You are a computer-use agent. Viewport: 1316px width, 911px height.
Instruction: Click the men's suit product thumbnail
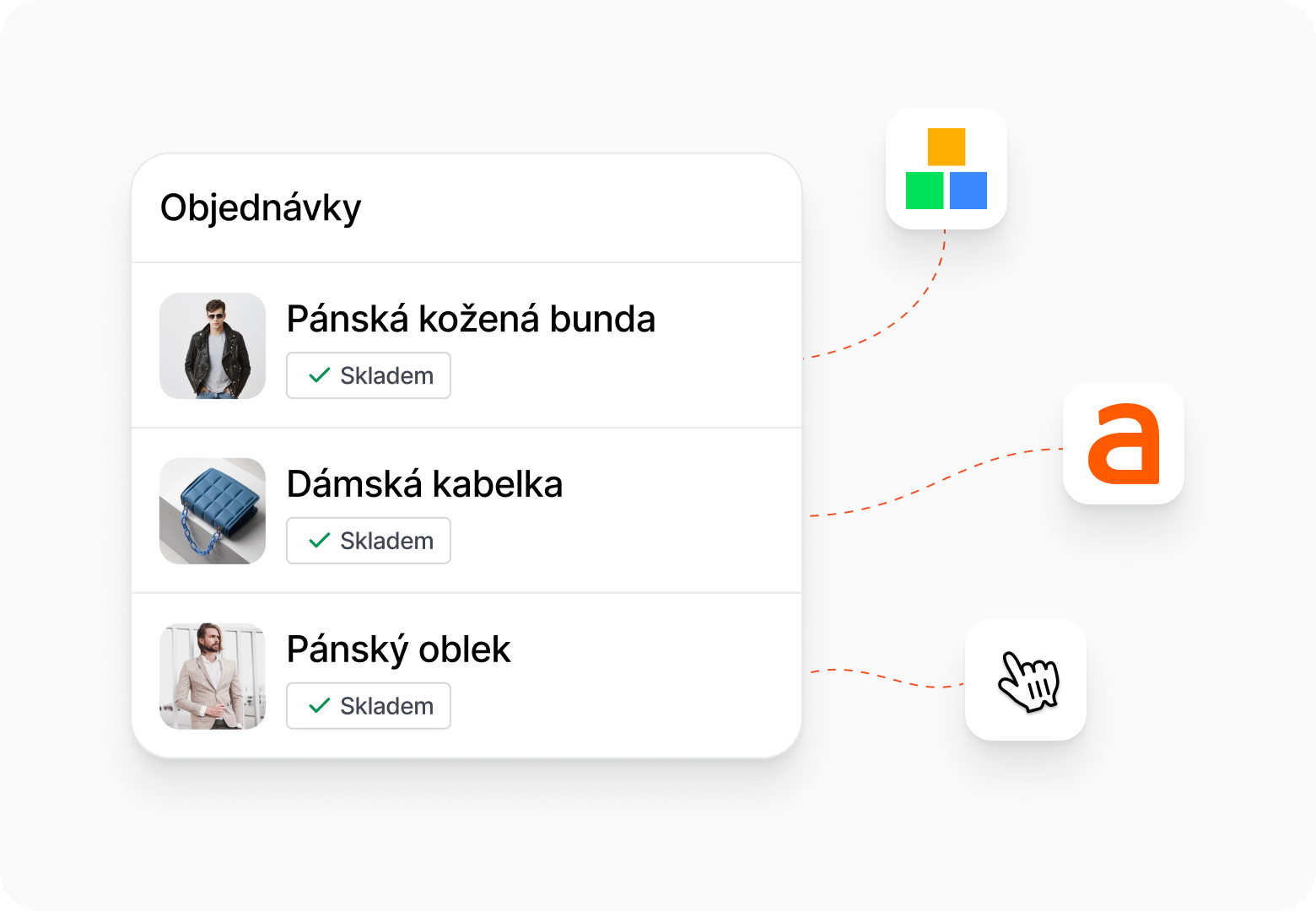[213, 677]
